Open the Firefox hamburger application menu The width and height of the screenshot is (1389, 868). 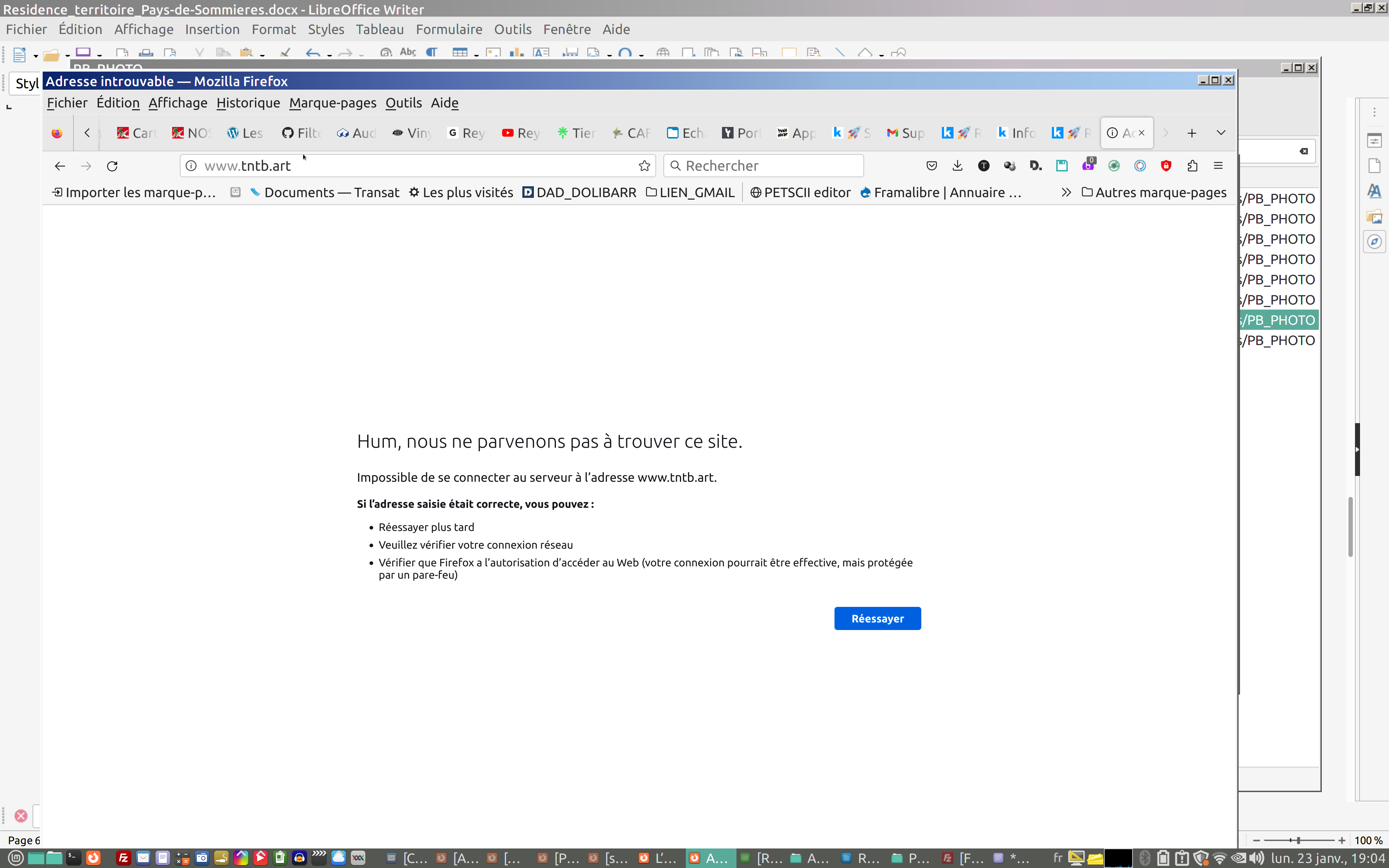point(1218,166)
